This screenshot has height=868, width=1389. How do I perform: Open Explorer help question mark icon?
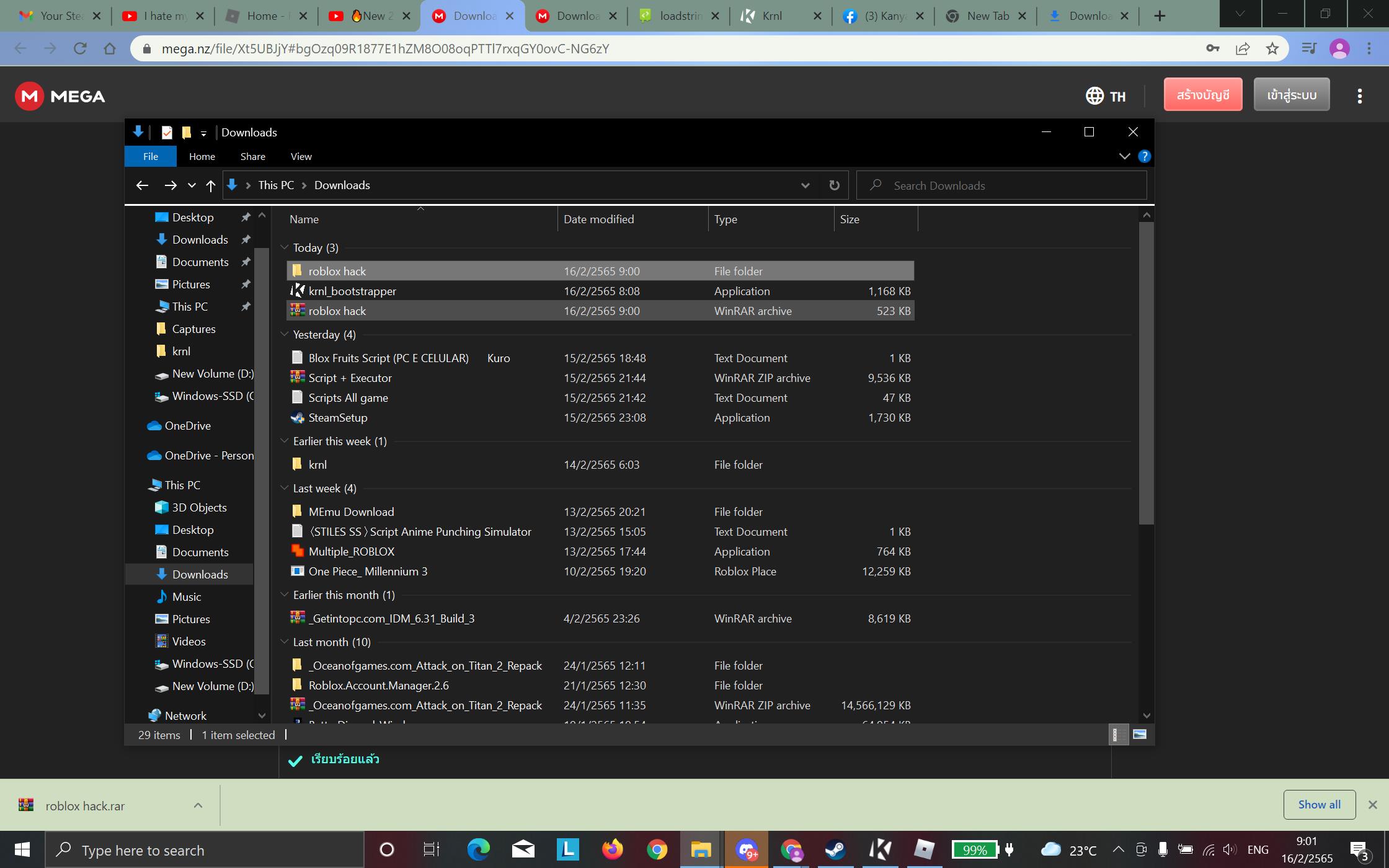1145,156
